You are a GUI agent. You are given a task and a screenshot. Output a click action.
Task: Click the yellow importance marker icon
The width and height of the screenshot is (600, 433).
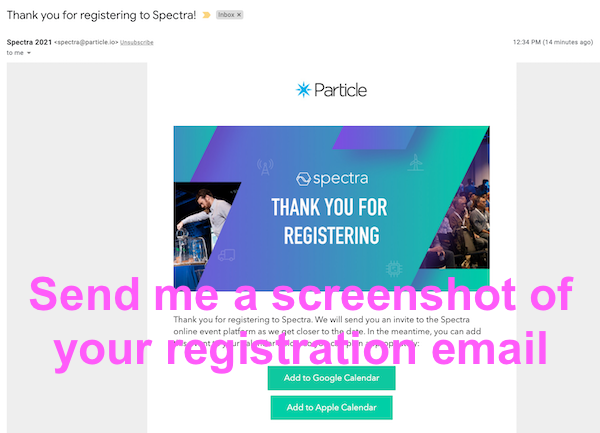pos(207,16)
